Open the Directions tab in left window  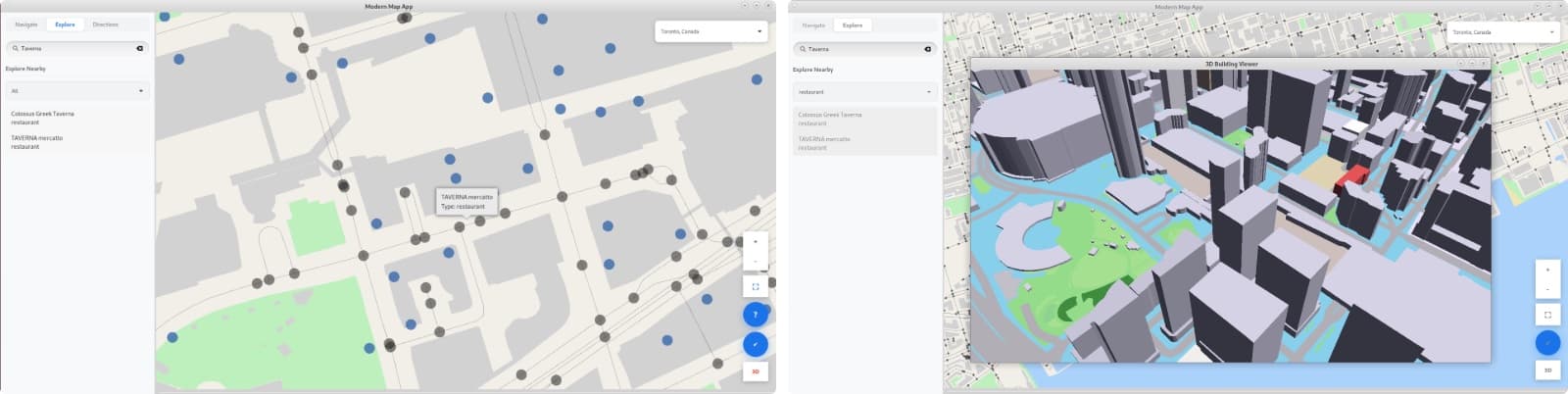(x=105, y=25)
